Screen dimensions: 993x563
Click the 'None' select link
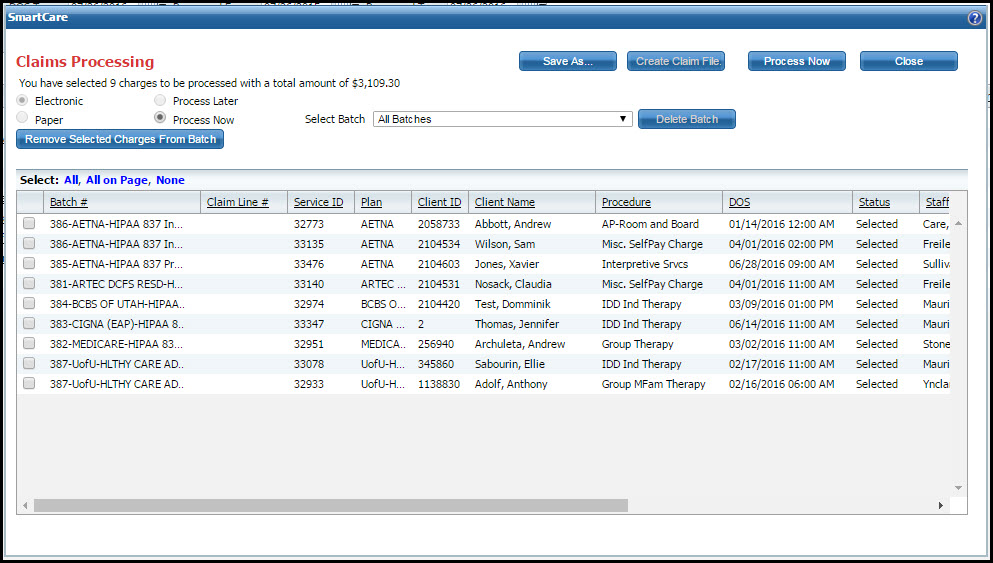(170, 180)
